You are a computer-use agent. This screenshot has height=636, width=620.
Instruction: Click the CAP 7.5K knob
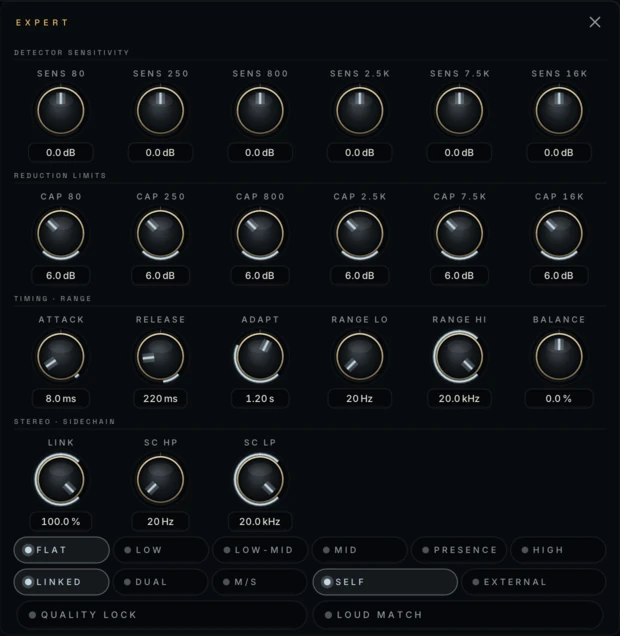(459, 234)
